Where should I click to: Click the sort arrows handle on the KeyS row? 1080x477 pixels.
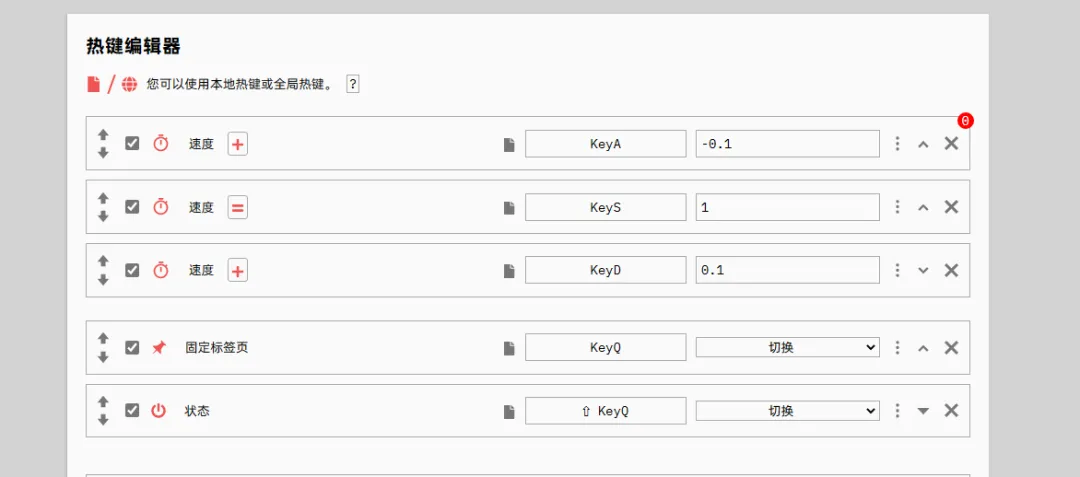[x=103, y=207]
